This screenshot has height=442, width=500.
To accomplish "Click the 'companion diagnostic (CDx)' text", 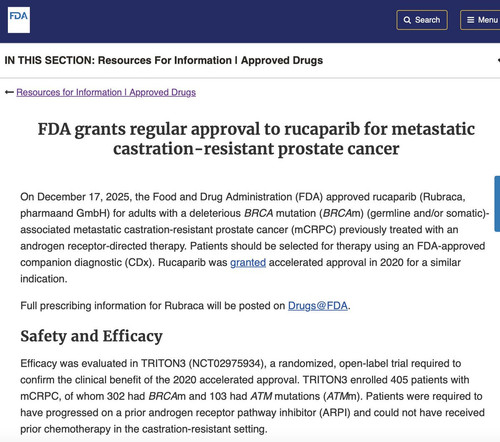I will tap(87, 263).
